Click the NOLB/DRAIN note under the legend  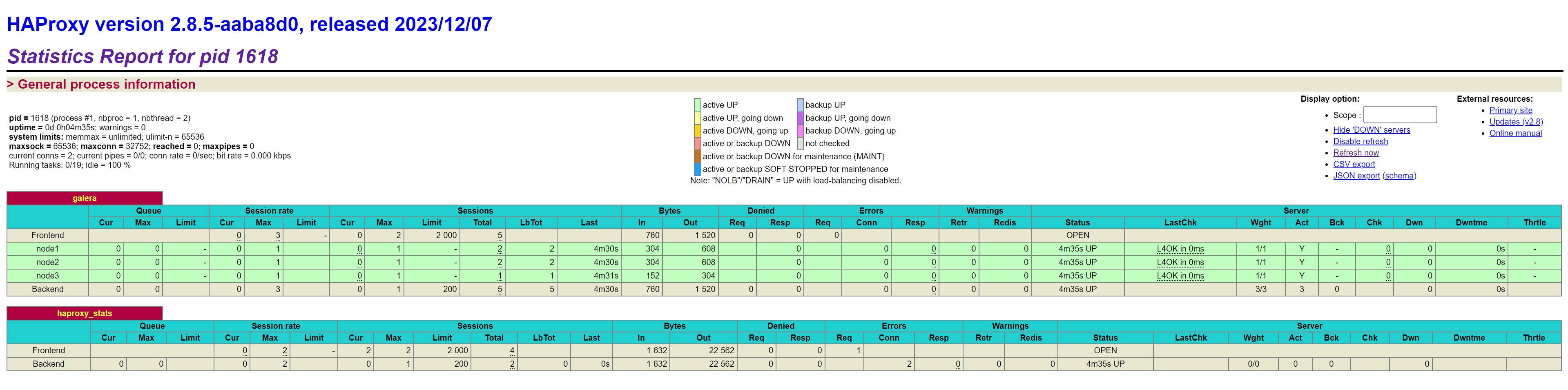pyautogui.click(x=796, y=181)
